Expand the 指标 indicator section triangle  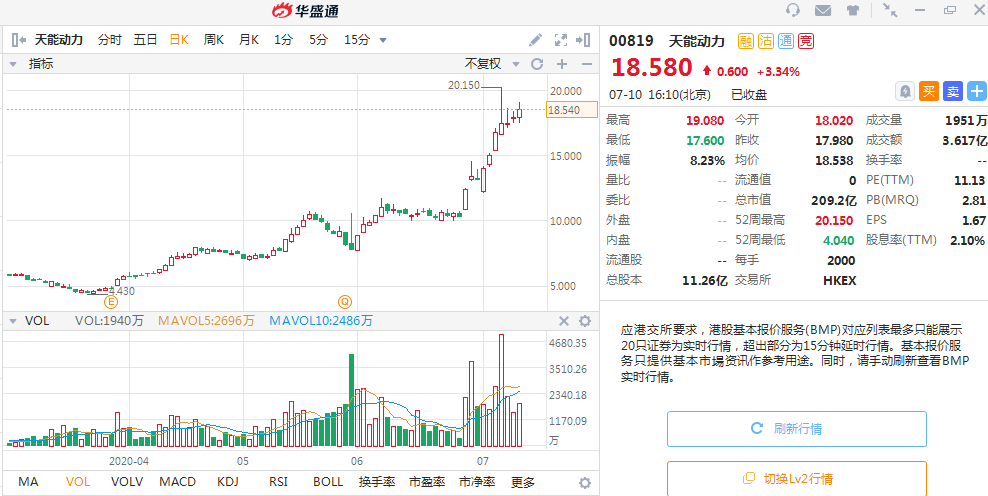pos(12,64)
